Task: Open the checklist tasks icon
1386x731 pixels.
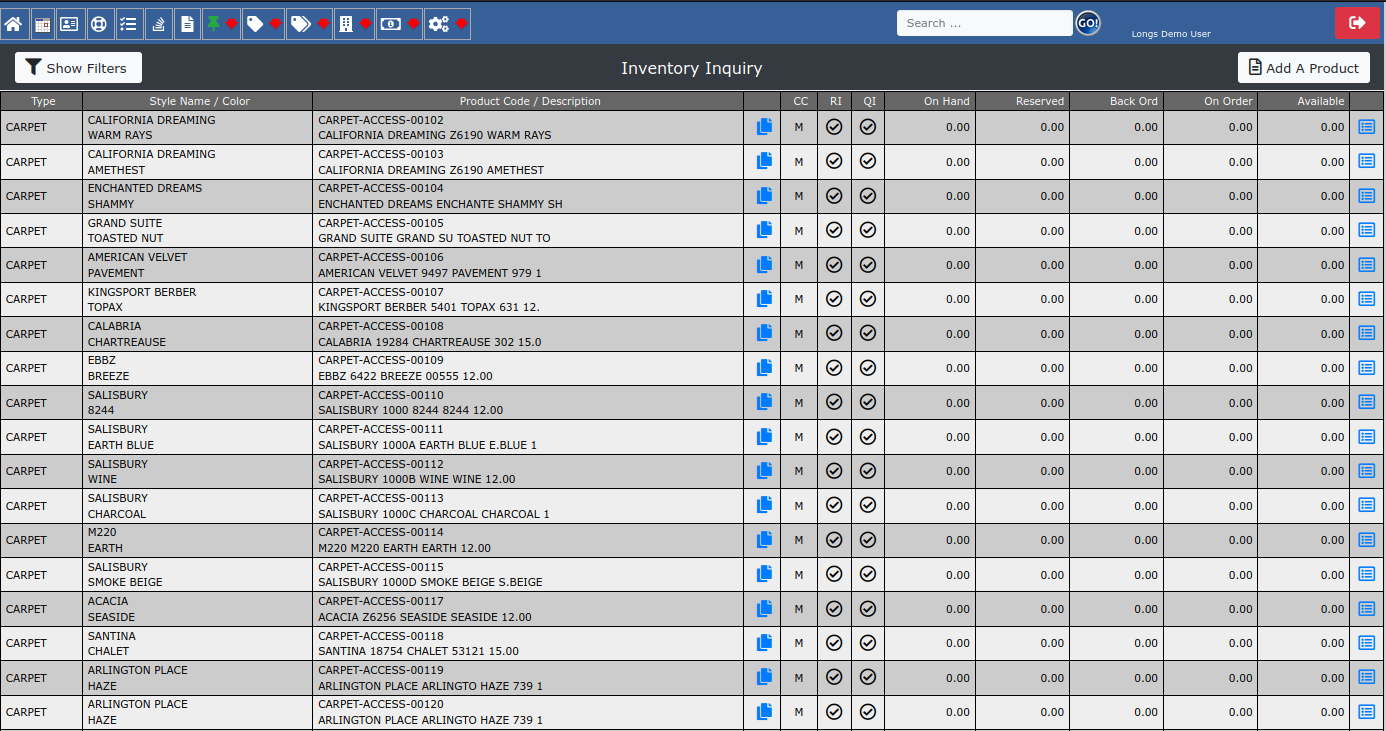Action: (x=128, y=24)
